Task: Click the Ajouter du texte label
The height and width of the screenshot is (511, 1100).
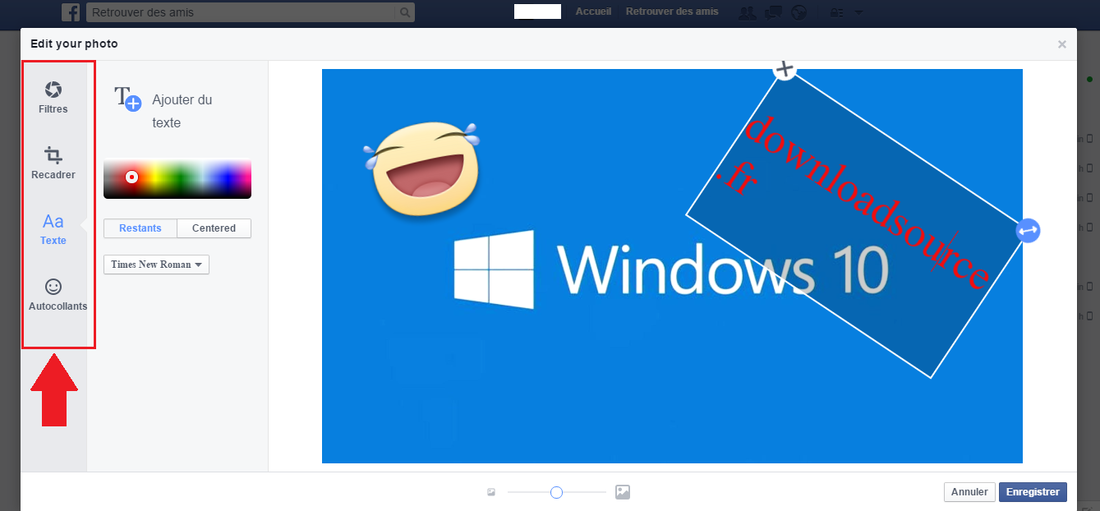Action: tap(182, 111)
